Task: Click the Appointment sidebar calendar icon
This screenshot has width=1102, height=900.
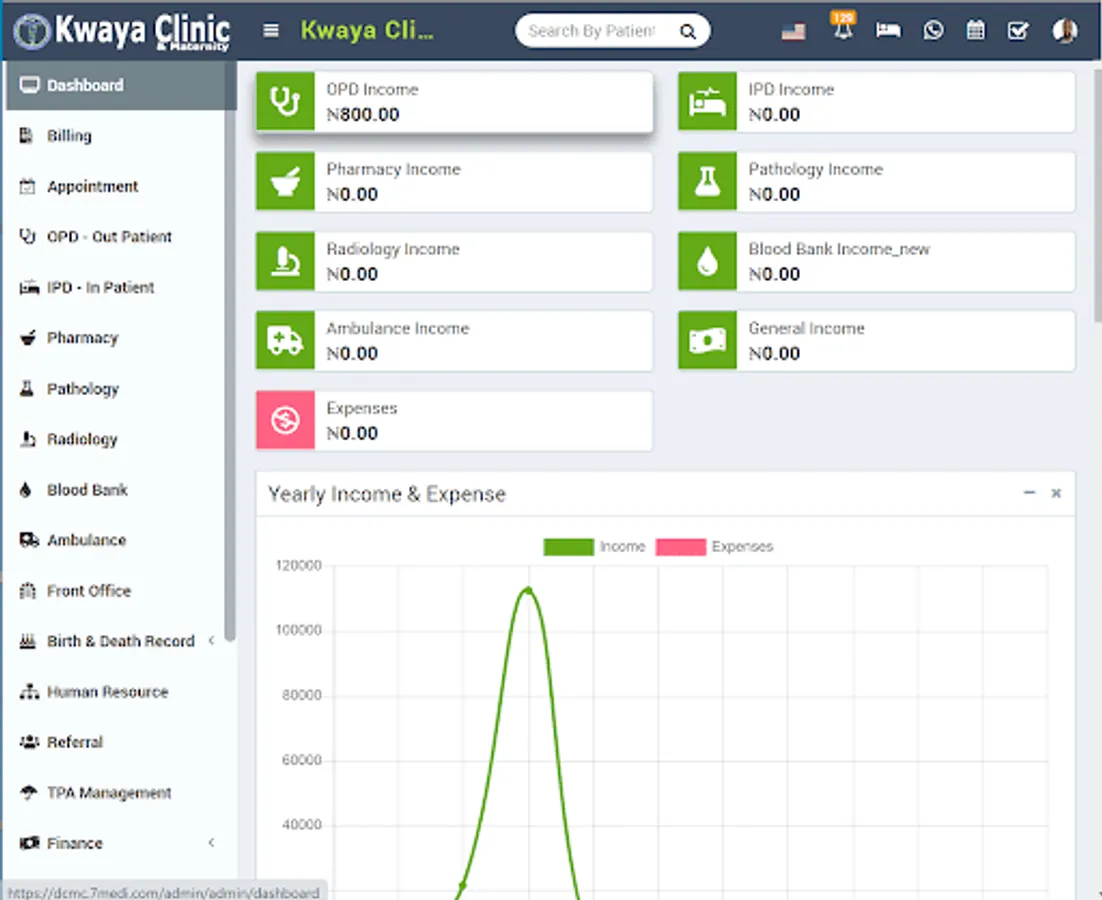Action: point(27,186)
